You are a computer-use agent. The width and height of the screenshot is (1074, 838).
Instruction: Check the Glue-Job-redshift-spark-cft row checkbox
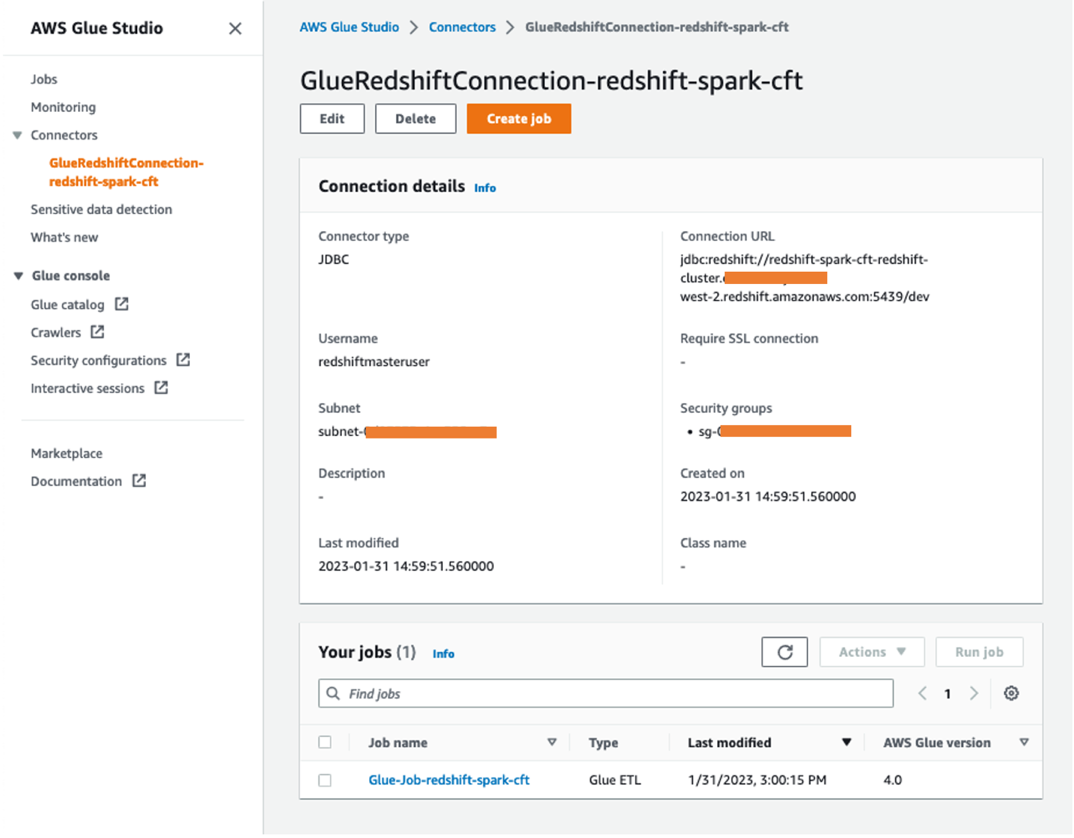[325, 780]
